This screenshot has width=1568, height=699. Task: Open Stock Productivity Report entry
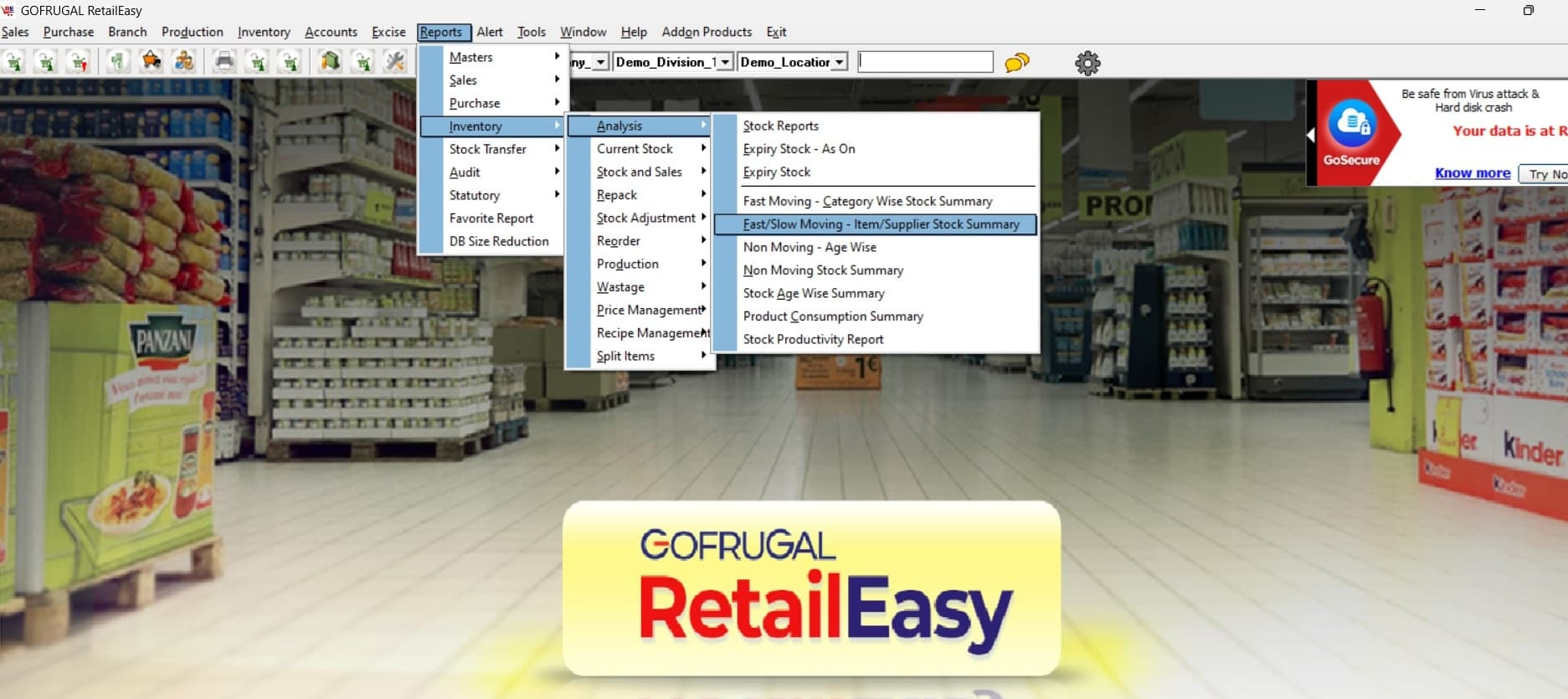click(876, 339)
